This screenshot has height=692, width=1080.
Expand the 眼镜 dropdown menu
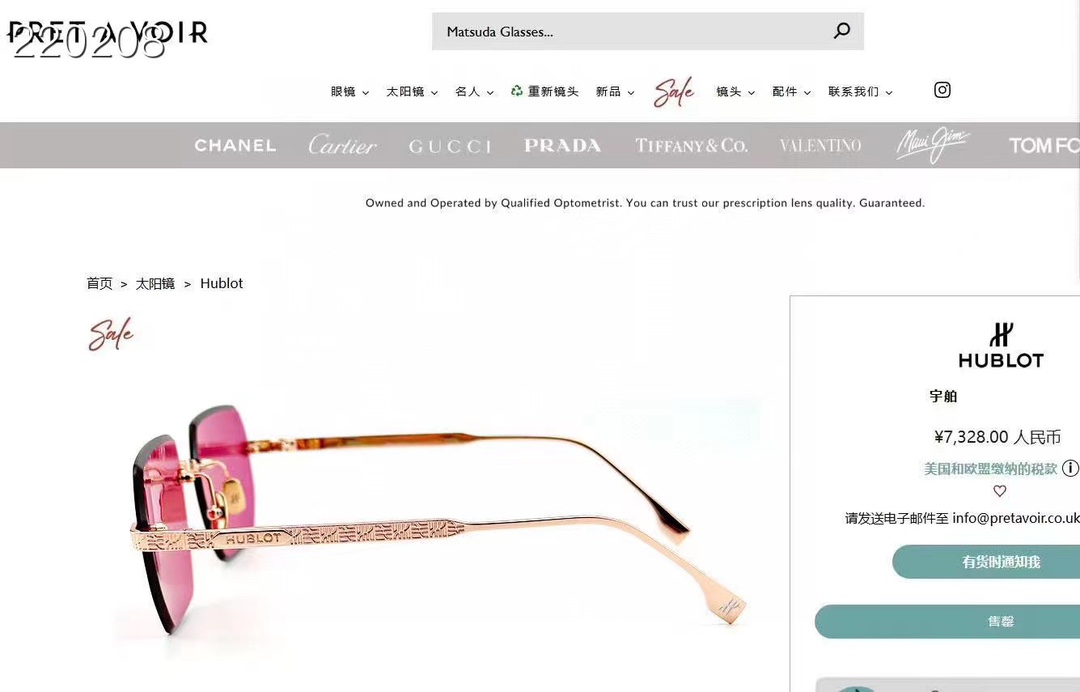(x=350, y=92)
